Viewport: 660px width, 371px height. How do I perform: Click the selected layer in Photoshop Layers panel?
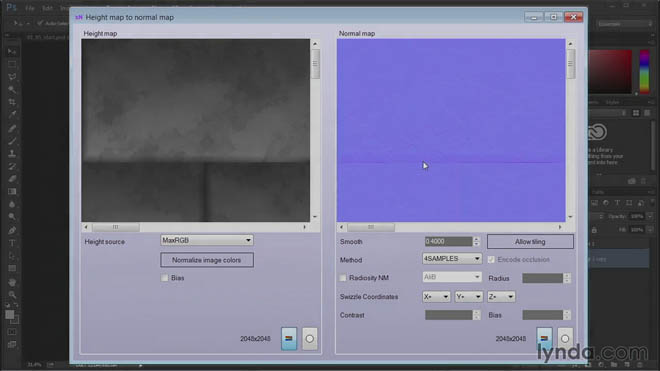[x=619, y=259]
